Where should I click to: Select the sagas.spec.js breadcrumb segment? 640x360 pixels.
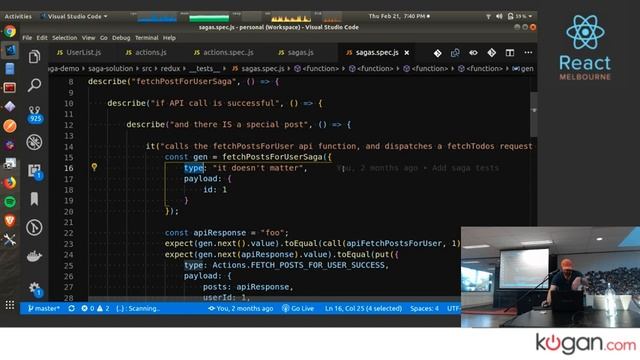[x=259, y=69]
